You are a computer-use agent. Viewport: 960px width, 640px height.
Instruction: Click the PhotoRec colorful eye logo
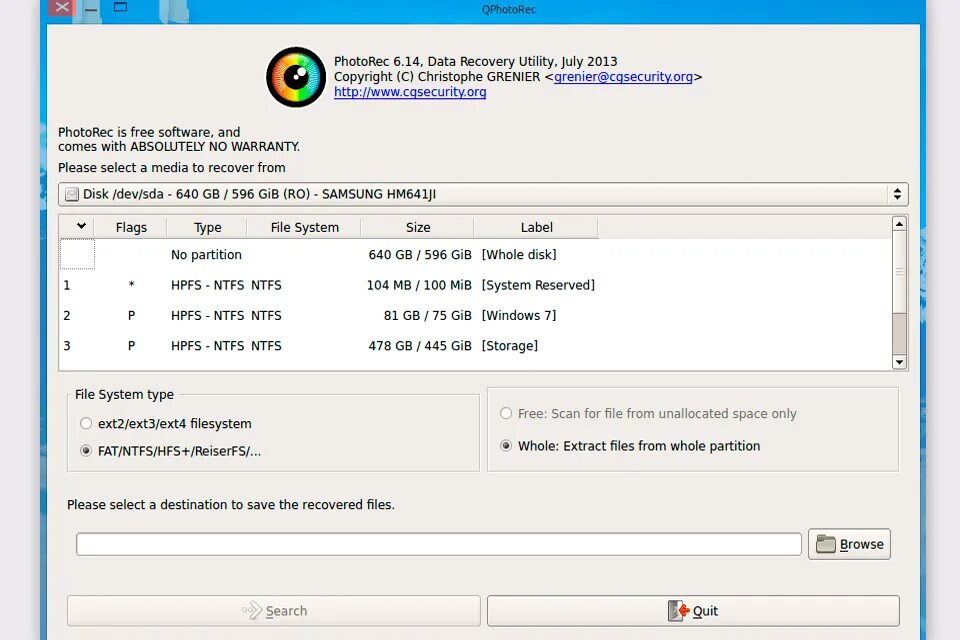coord(296,77)
